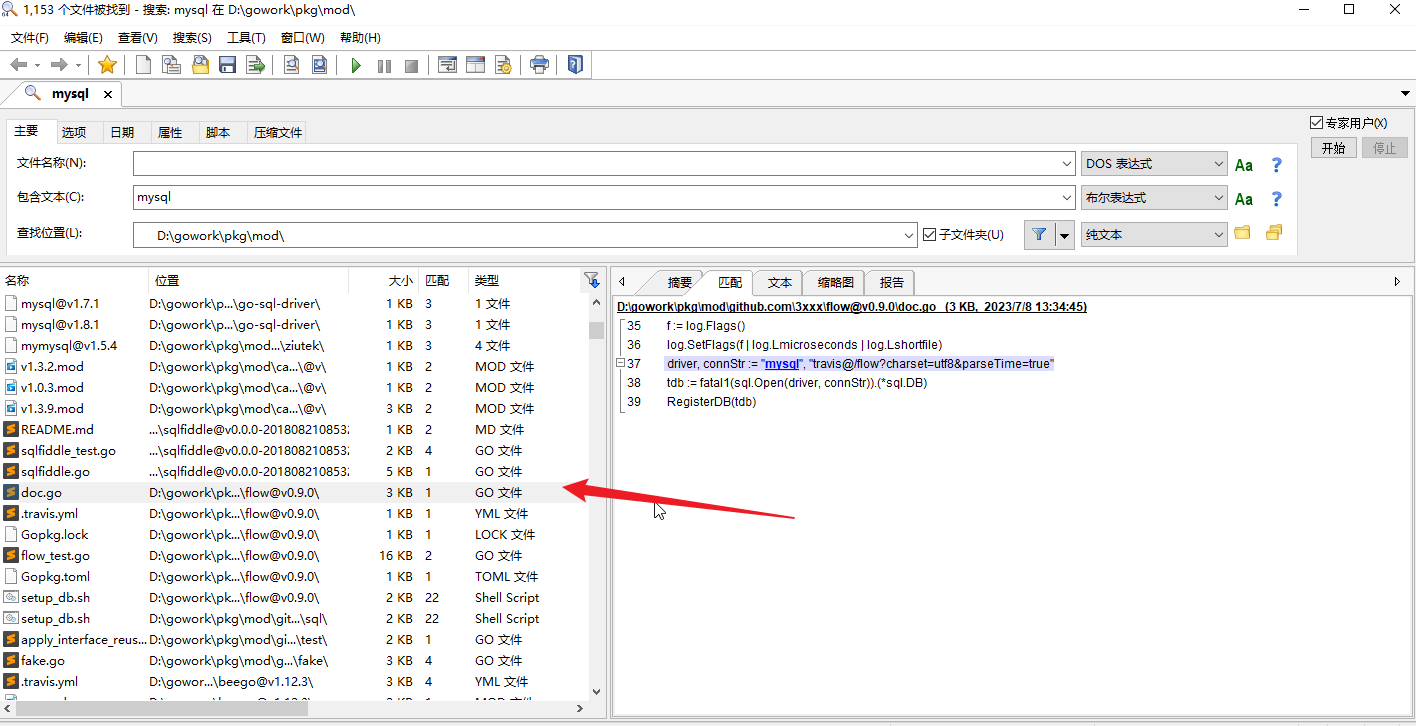The height and width of the screenshot is (726, 1416).
Task: Click the star Favorites toolbar icon
Action: [x=107, y=66]
